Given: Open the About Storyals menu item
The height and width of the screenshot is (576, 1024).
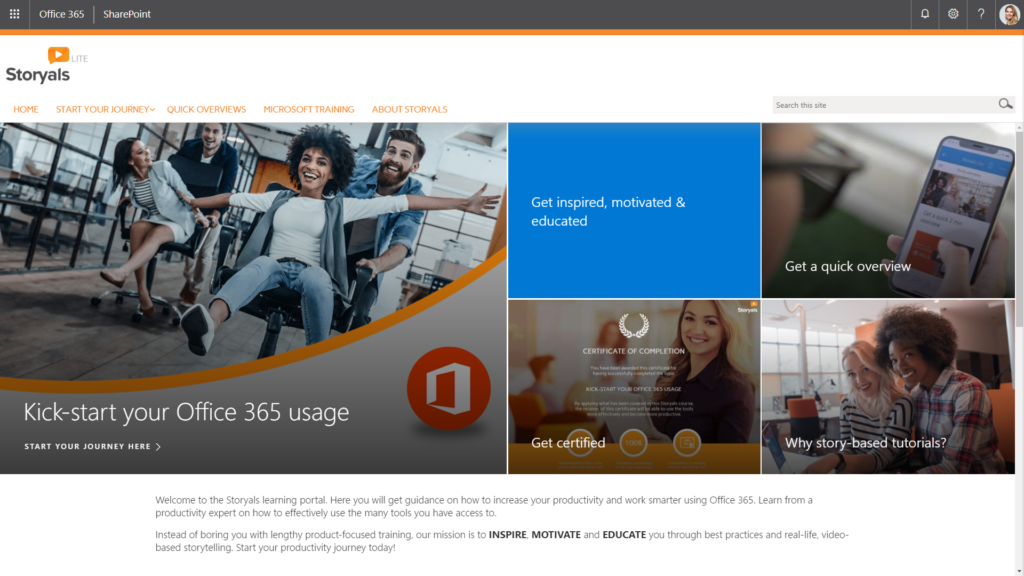Looking at the screenshot, I should pyautogui.click(x=409, y=109).
